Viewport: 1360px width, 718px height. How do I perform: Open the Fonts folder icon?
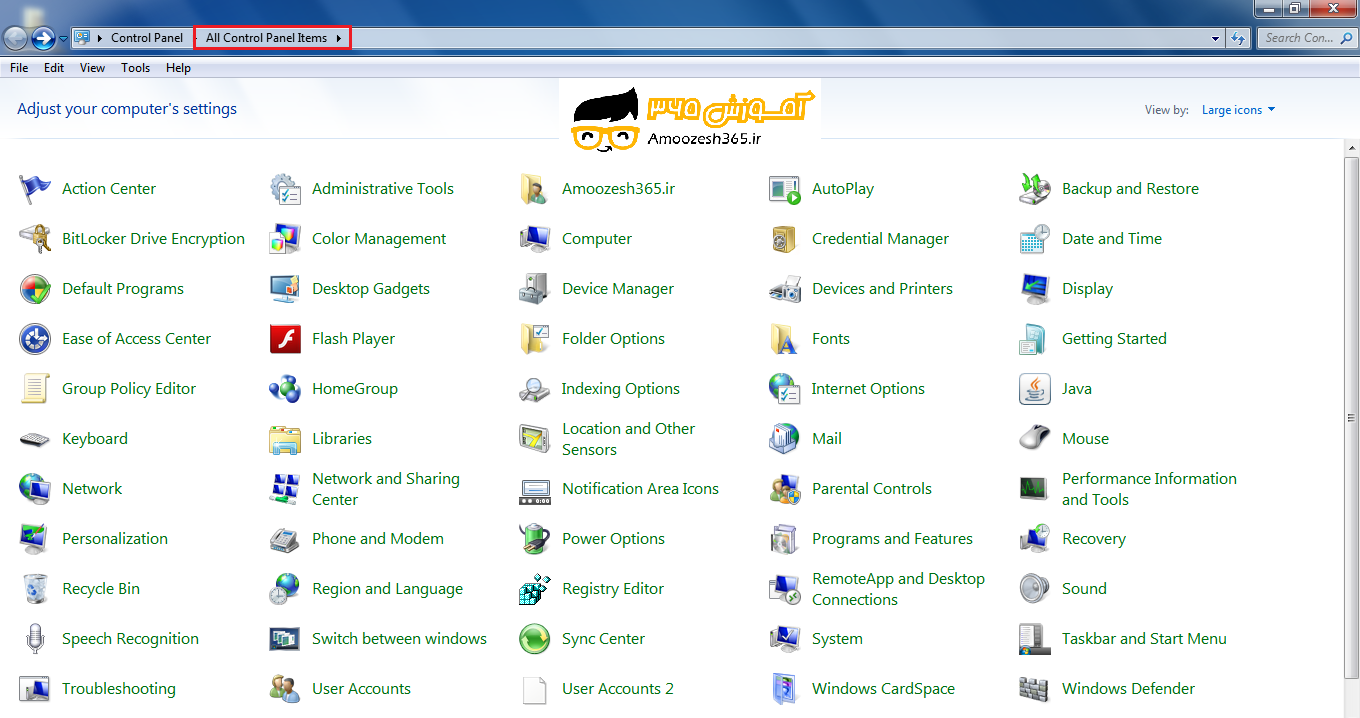point(785,339)
